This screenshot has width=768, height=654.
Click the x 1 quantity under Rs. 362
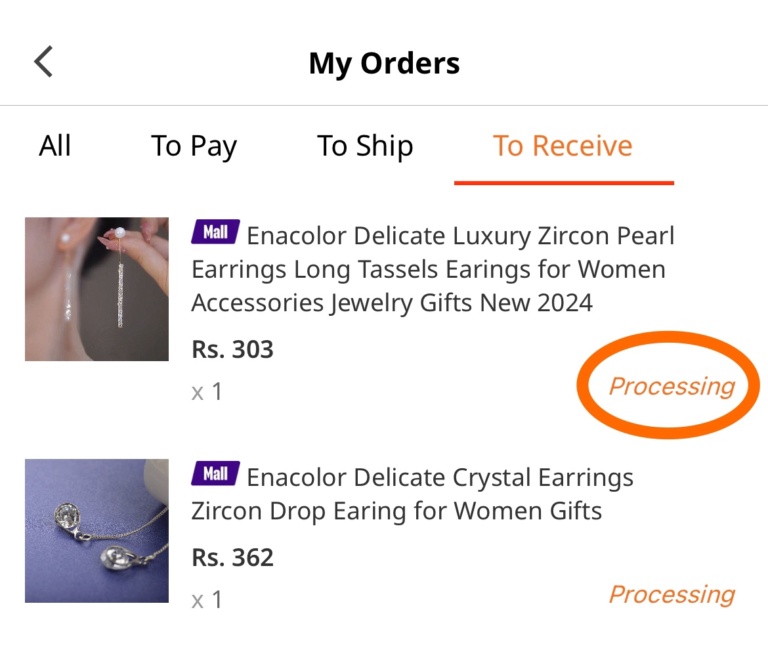pyautogui.click(x=207, y=600)
